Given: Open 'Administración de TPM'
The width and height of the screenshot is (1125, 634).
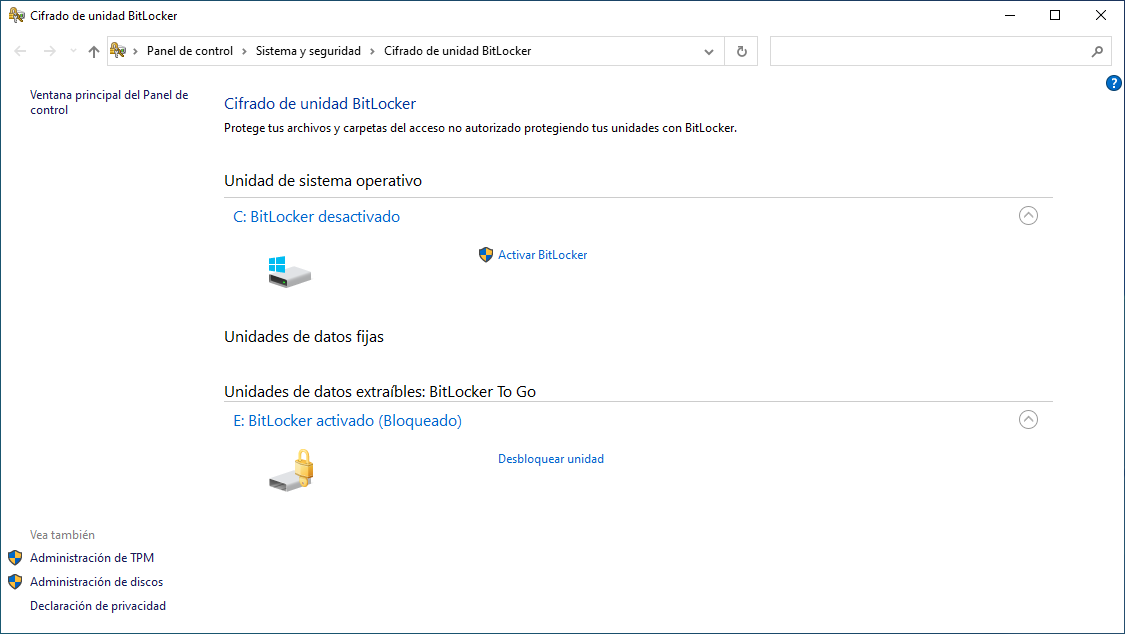Looking at the screenshot, I should tap(92, 558).
